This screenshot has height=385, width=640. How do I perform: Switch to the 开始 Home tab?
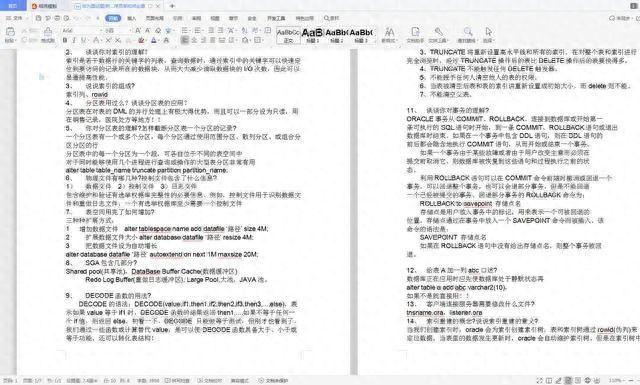(113, 18)
